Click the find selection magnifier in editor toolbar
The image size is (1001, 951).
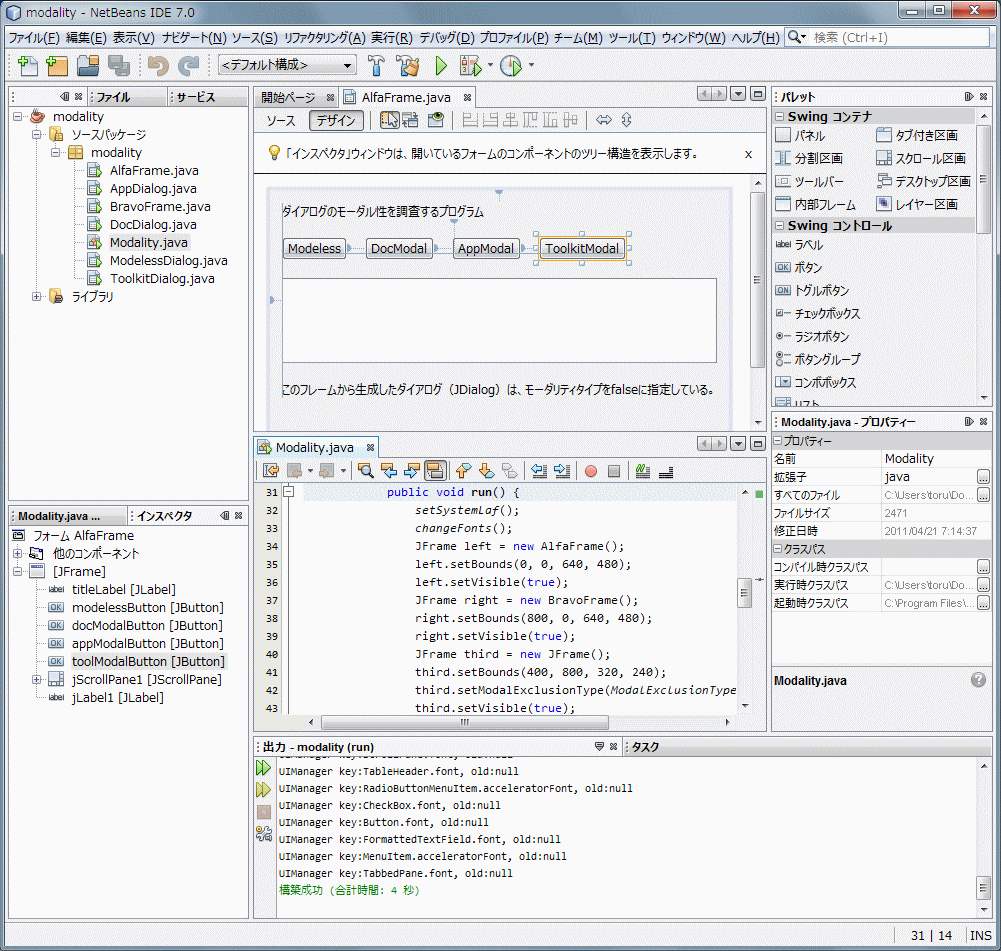pos(366,471)
